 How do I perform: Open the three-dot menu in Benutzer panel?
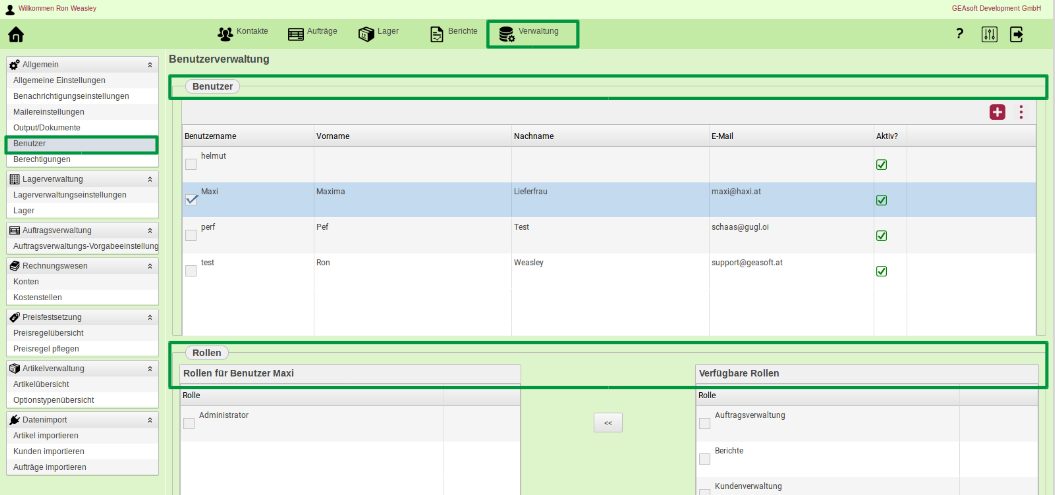[x=1021, y=112]
